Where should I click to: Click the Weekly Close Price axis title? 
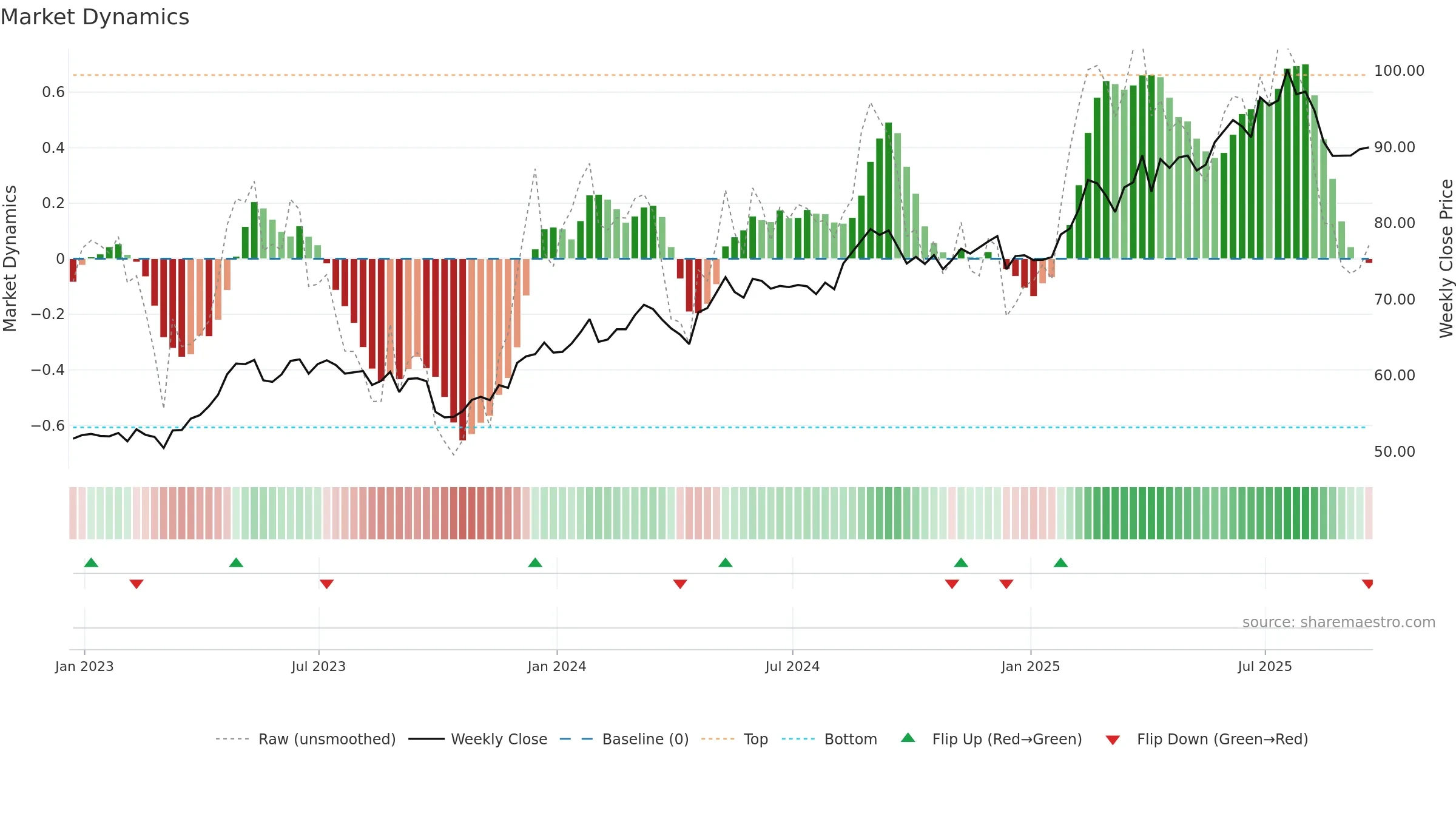click(x=1446, y=258)
